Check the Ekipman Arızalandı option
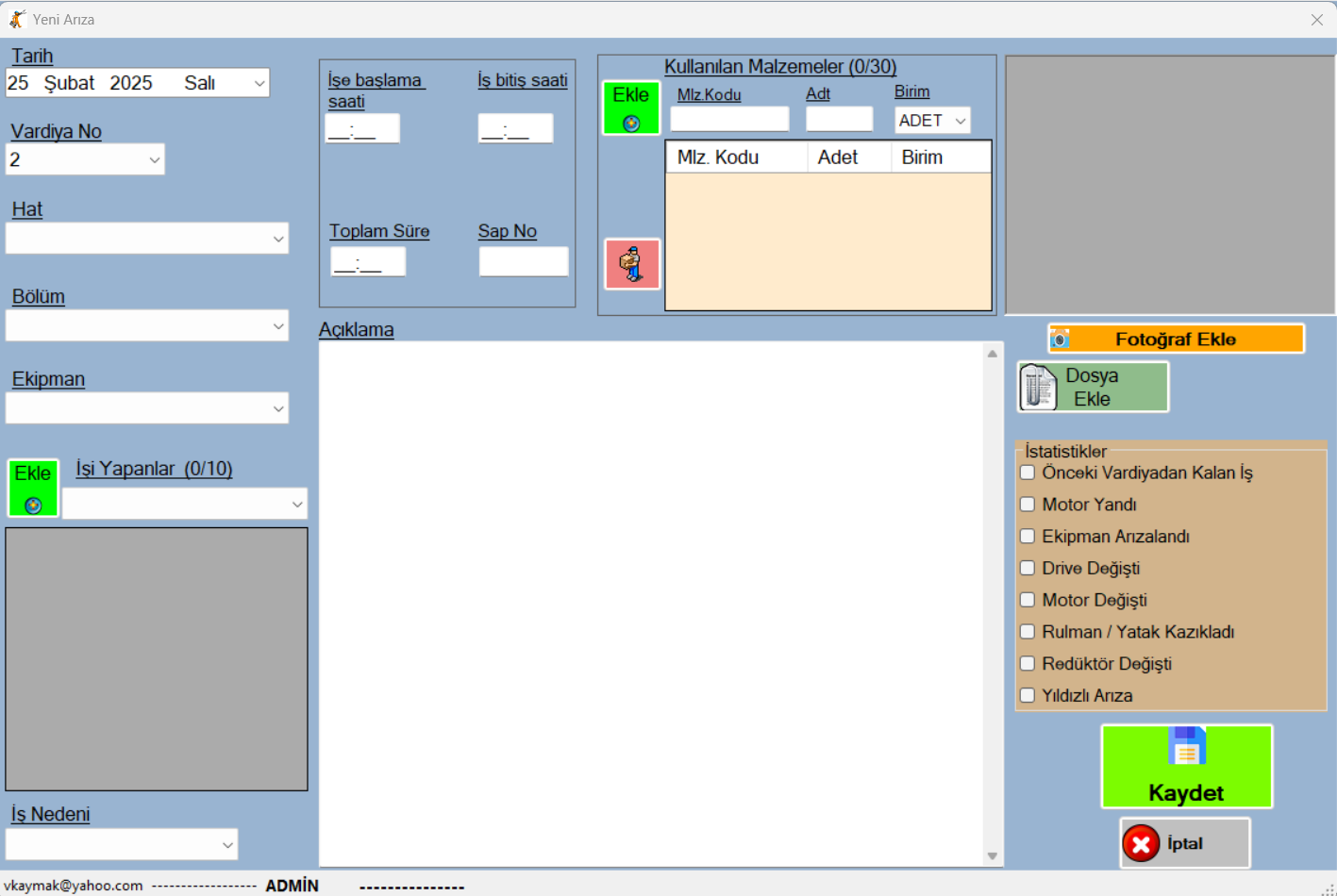Screen dimensions: 1337x896 point(1028,536)
